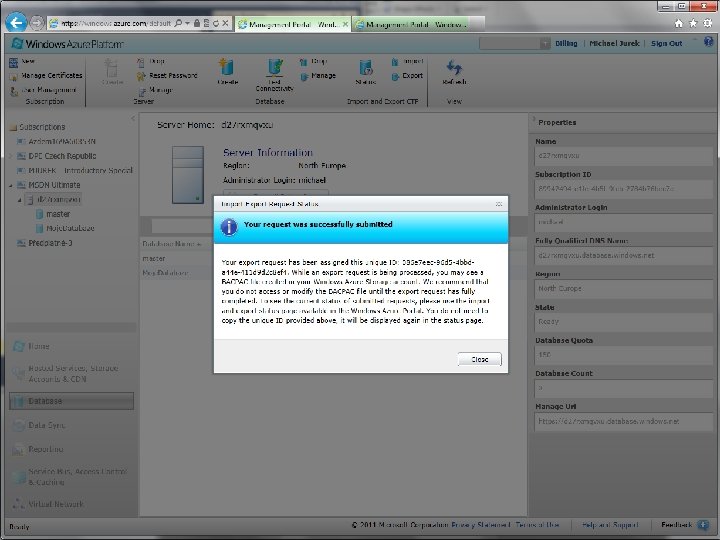Viewport: 720px width, 540px height.
Task: Open Hosted Services, Storage Accounts & CDN section
Action: coord(73,373)
